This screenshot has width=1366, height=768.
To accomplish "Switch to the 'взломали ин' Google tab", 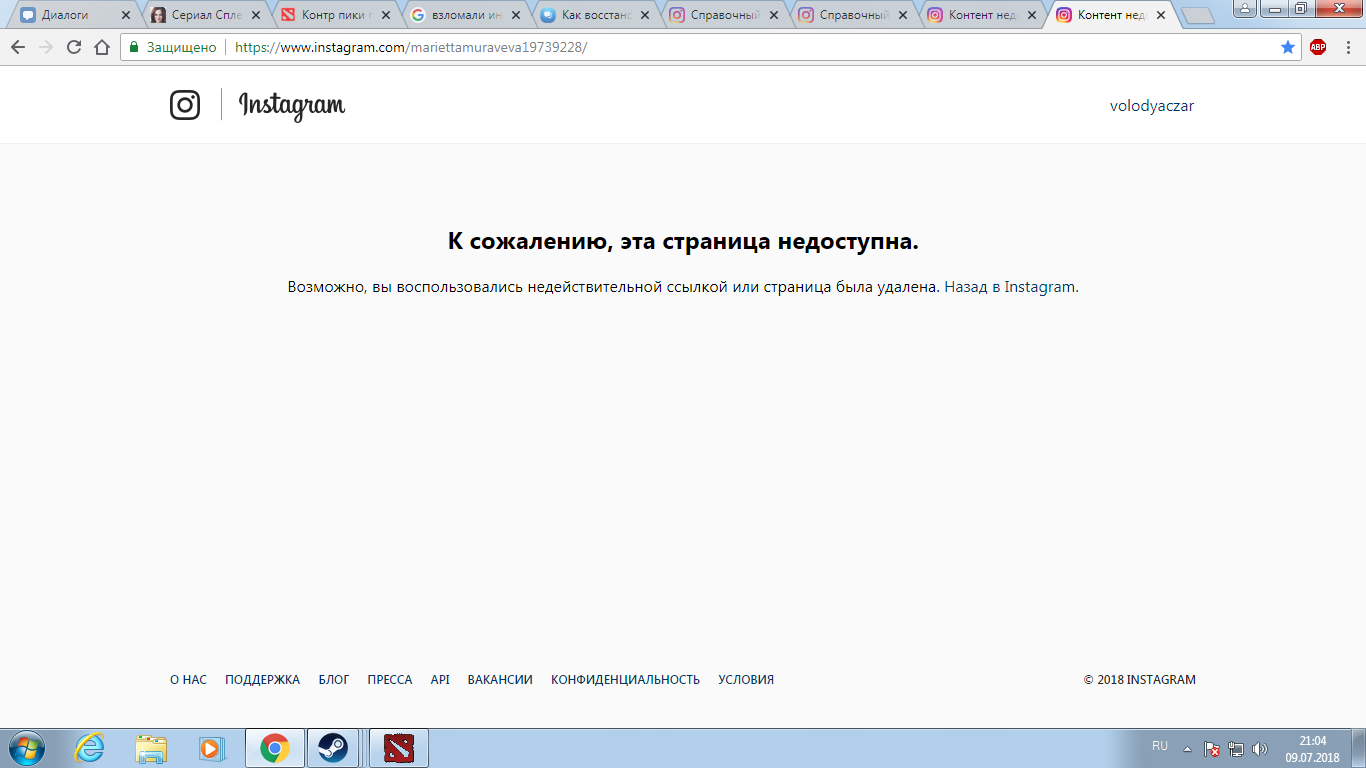I will tap(466, 15).
